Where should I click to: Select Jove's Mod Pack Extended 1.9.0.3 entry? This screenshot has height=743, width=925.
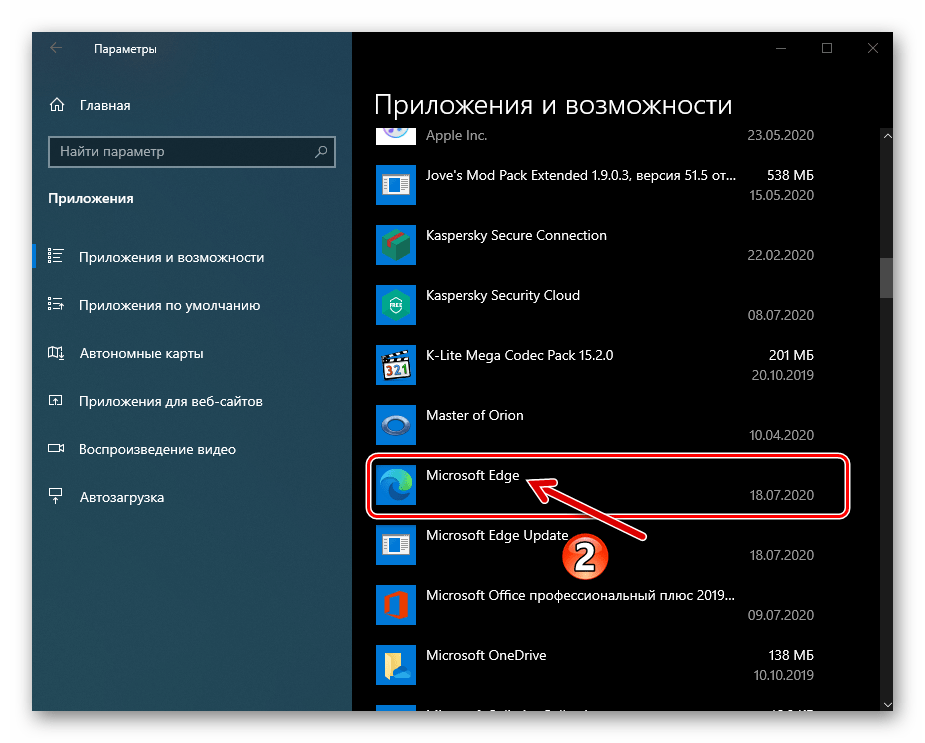click(x=595, y=185)
